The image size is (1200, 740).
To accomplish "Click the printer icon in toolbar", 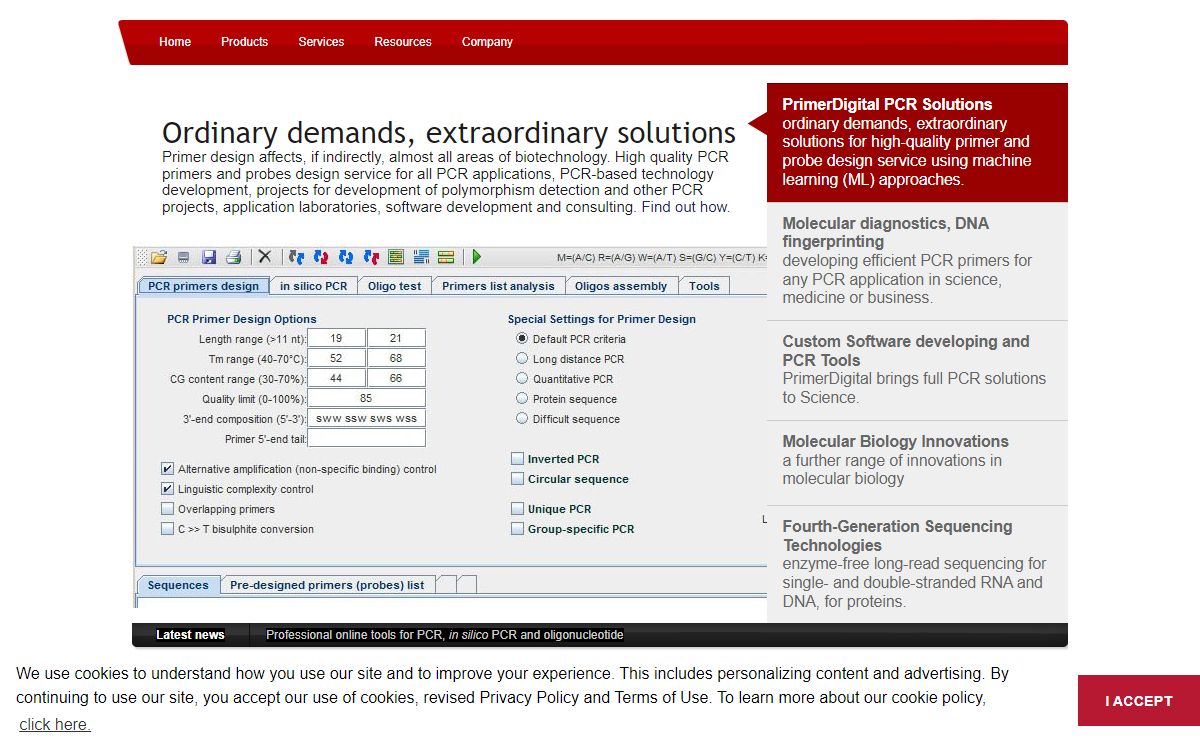I will 233,257.
